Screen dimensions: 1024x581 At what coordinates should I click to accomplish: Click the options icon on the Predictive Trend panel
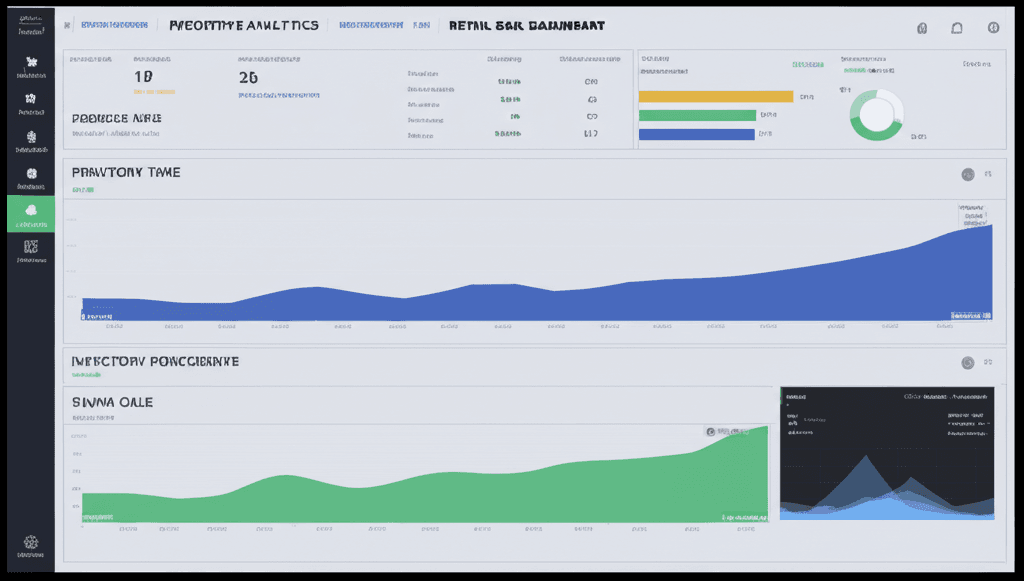point(968,174)
